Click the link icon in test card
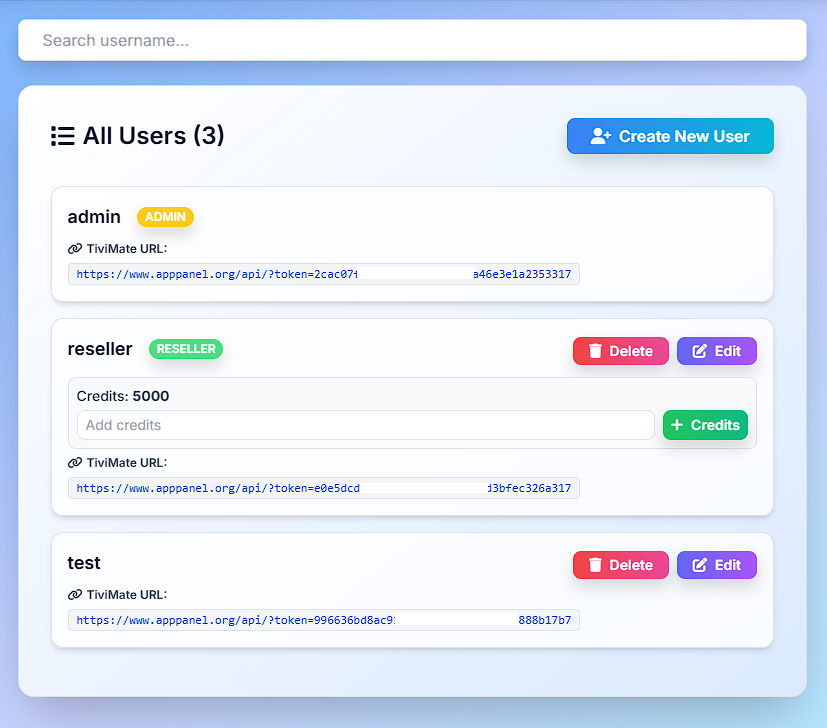Screen dimensions: 827x728 [x=75, y=595]
